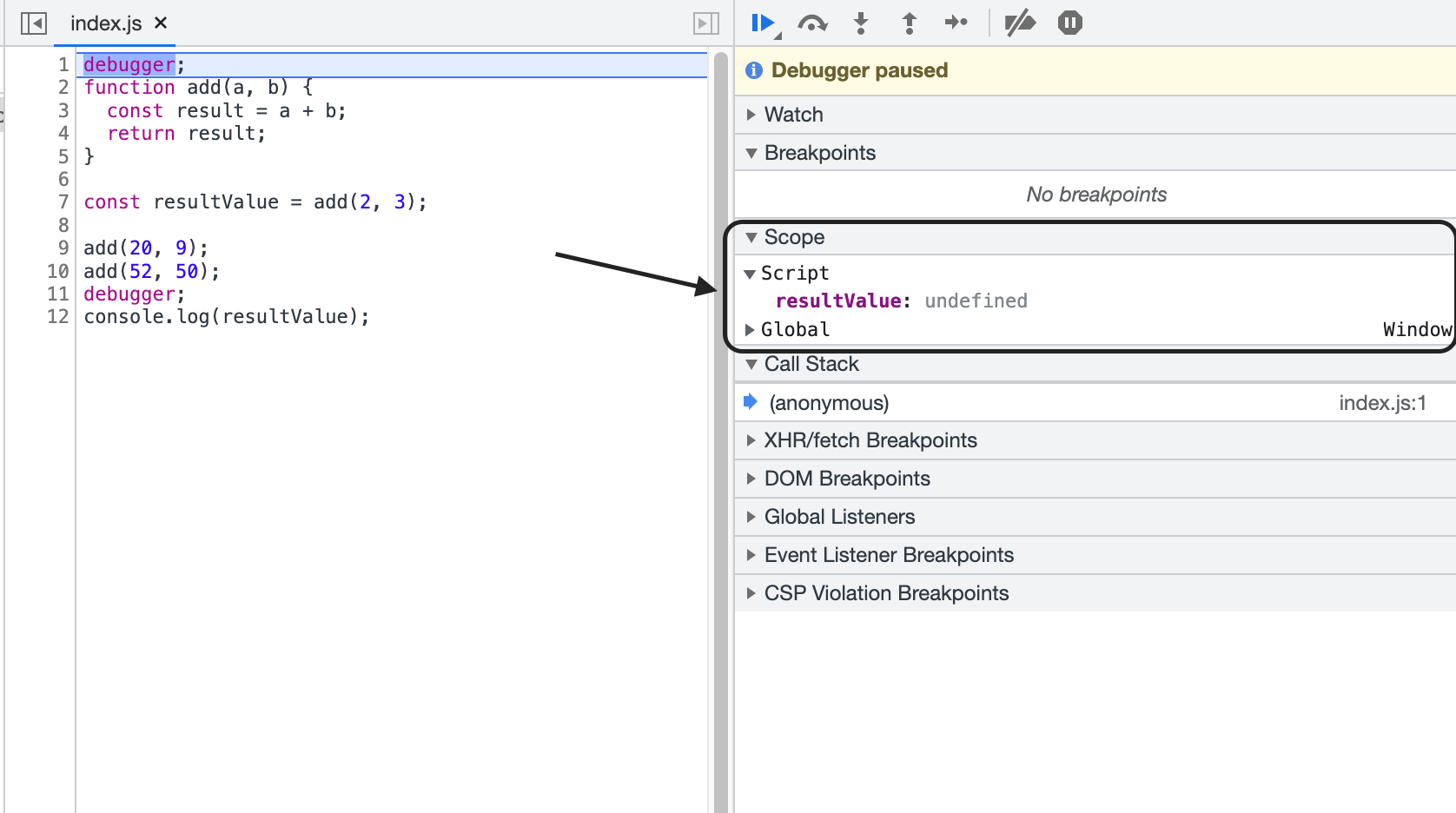The width and height of the screenshot is (1456, 813).
Task: Click the code 'return result;'
Action: 187,133
